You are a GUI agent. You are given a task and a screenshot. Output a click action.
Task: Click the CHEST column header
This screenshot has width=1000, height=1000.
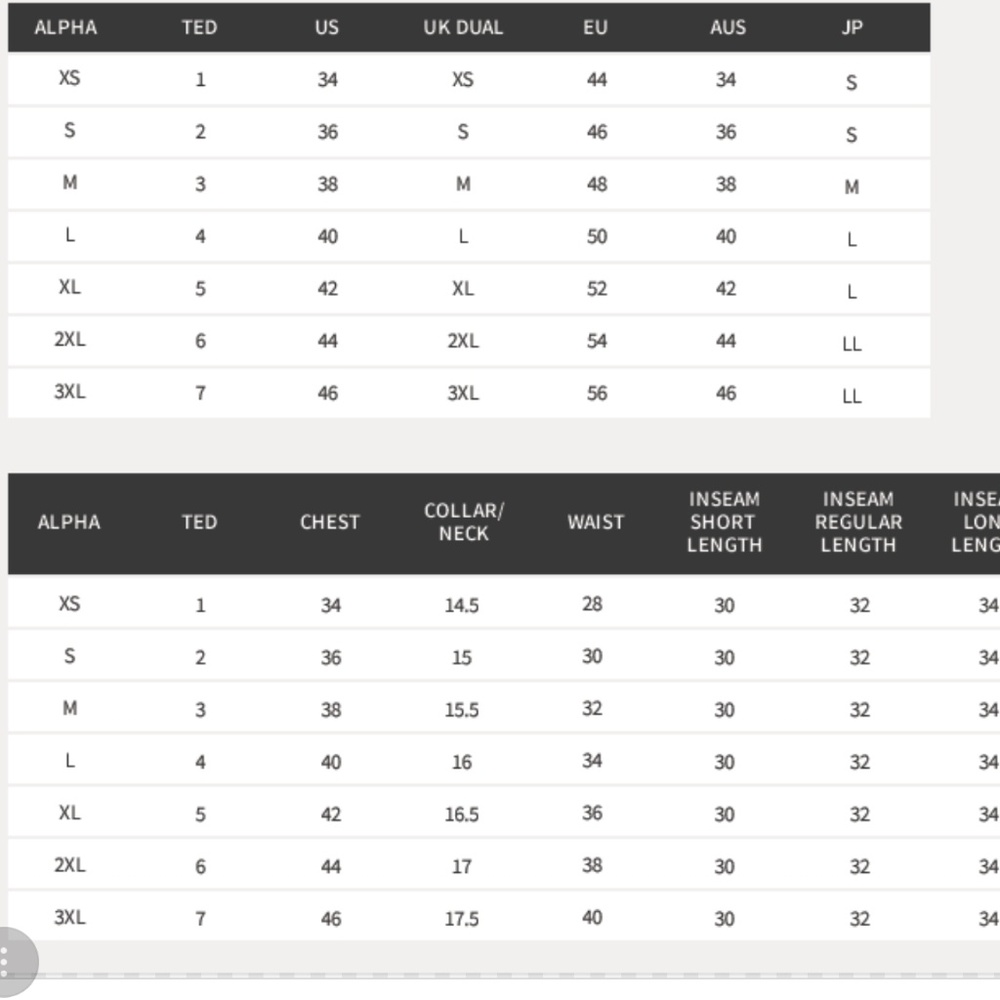tap(329, 522)
